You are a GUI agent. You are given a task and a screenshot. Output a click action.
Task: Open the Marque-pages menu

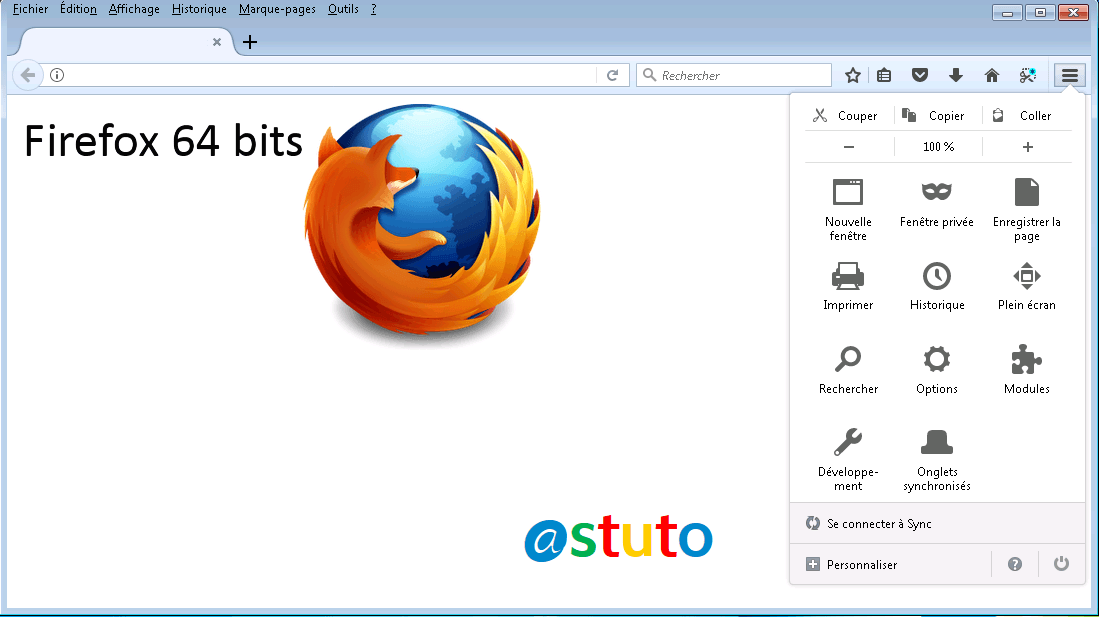coord(277,9)
